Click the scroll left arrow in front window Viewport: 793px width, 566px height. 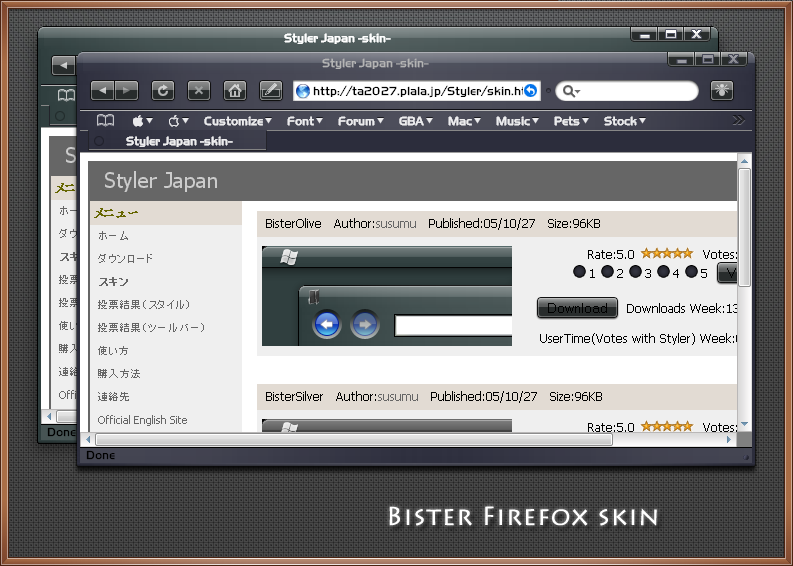tap(89, 440)
